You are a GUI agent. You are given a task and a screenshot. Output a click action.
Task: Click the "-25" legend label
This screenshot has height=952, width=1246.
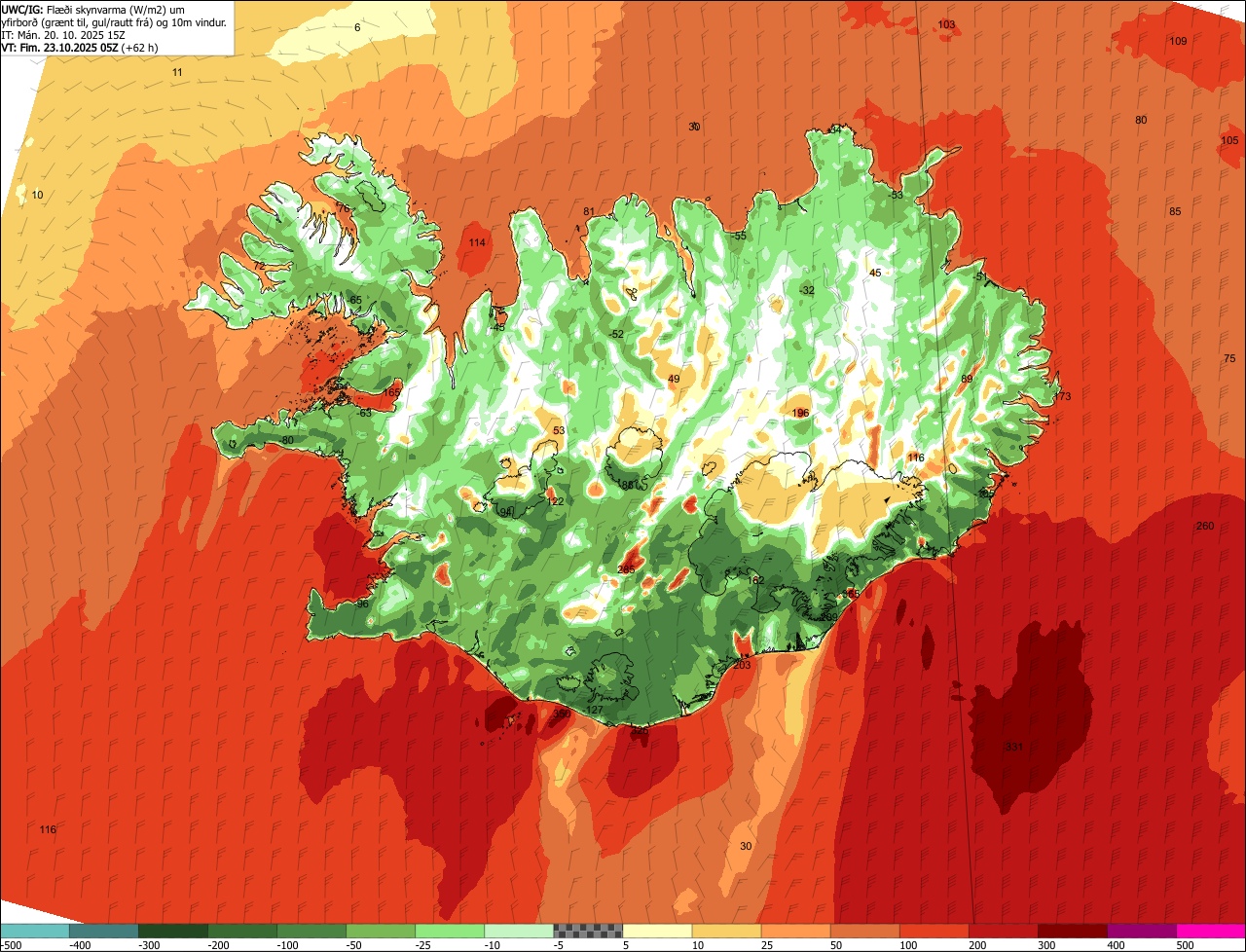pos(424,945)
